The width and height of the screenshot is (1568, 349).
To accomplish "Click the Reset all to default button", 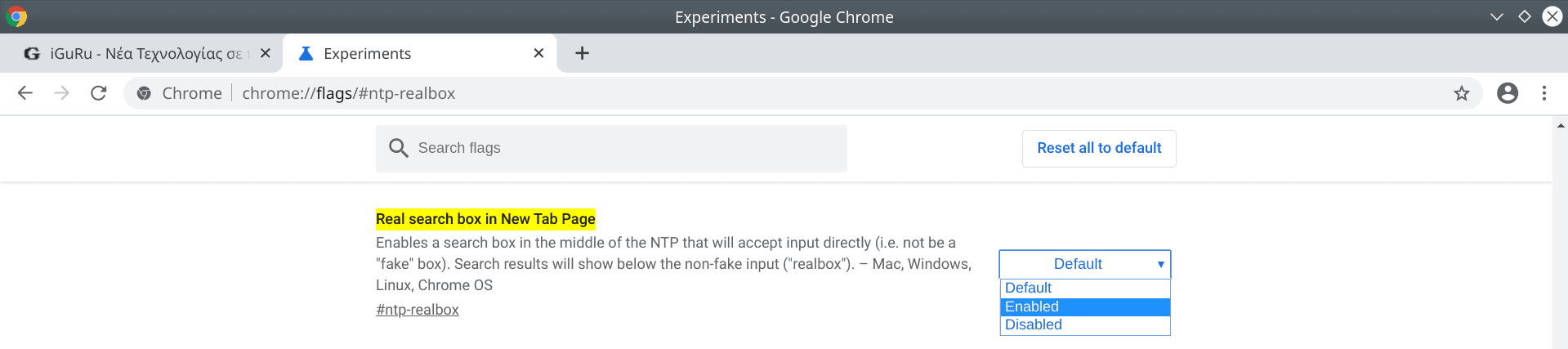I will (1099, 148).
